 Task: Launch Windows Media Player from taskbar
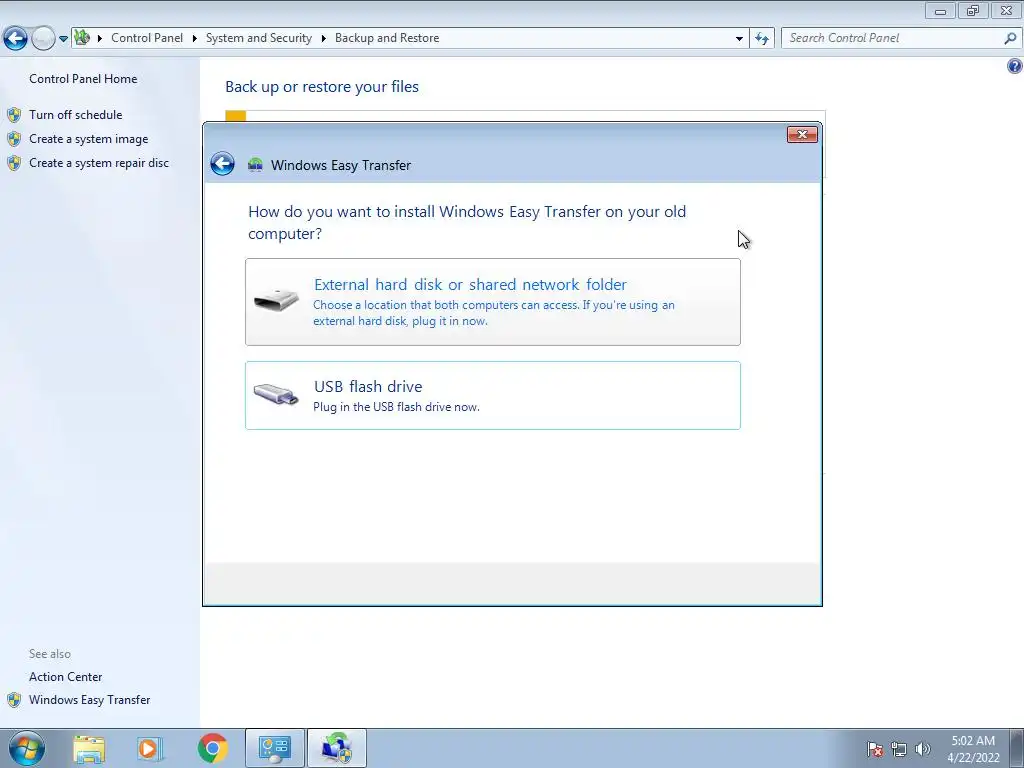tap(150, 748)
